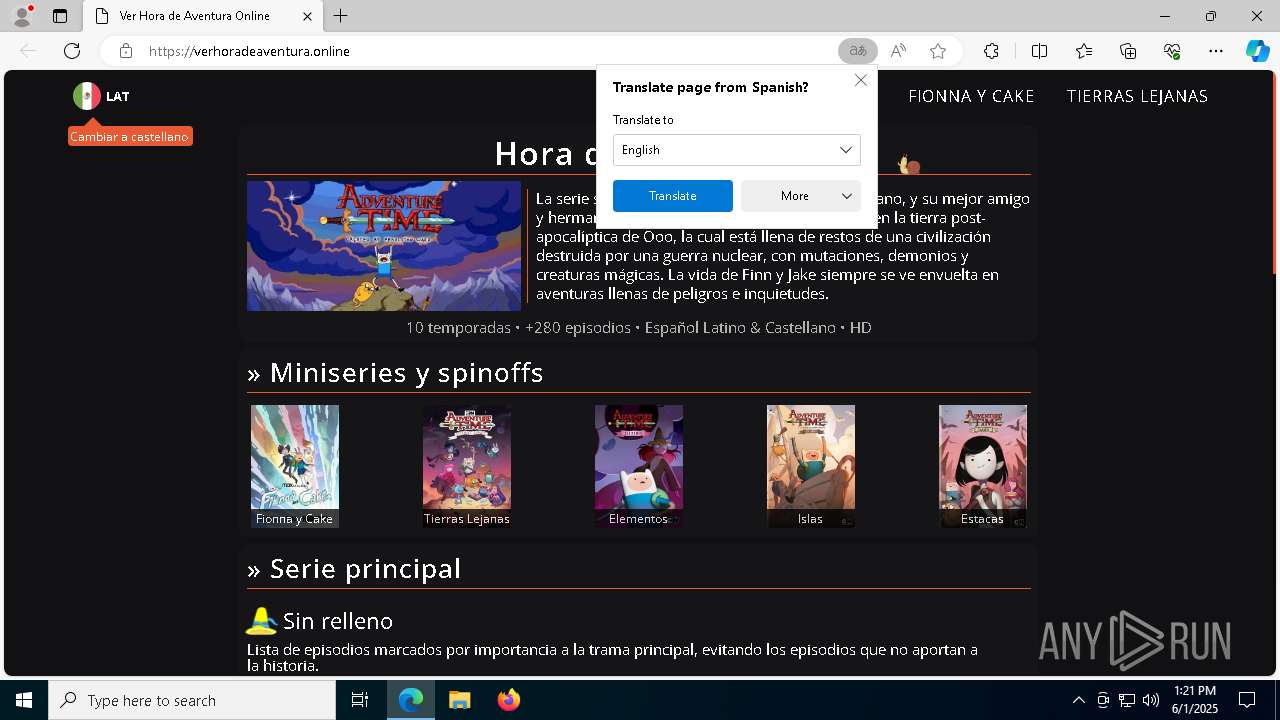Click the Miniseries y spinoffs heading
This screenshot has width=1280, height=720.
coord(395,372)
